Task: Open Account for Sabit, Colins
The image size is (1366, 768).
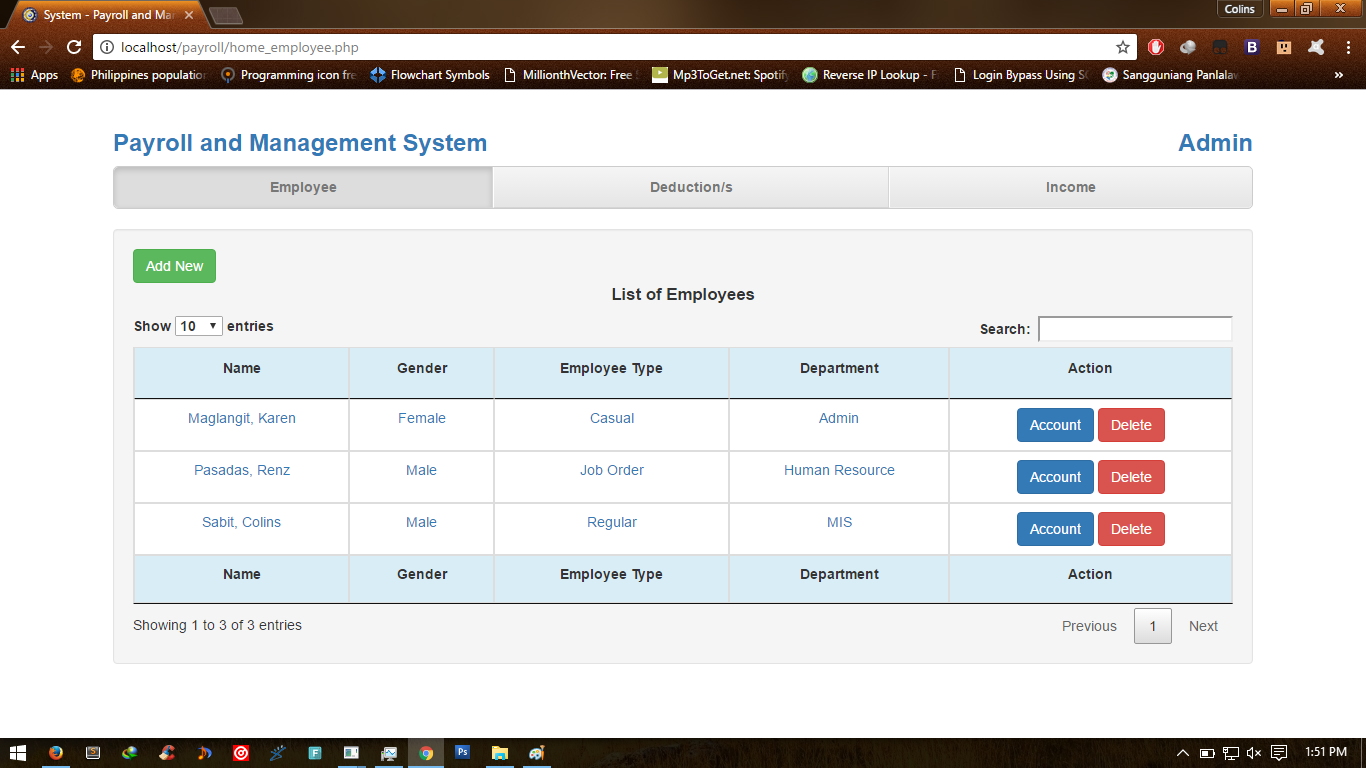Action: click(1055, 528)
